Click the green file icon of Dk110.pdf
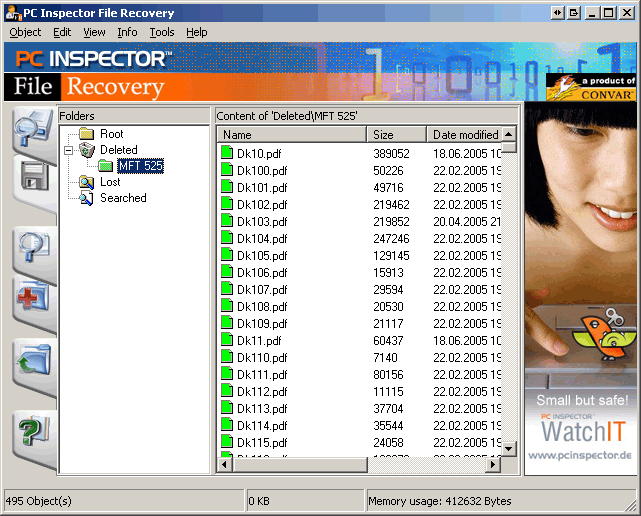Image resolution: width=641 pixels, height=516 pixels. (227, 357)
